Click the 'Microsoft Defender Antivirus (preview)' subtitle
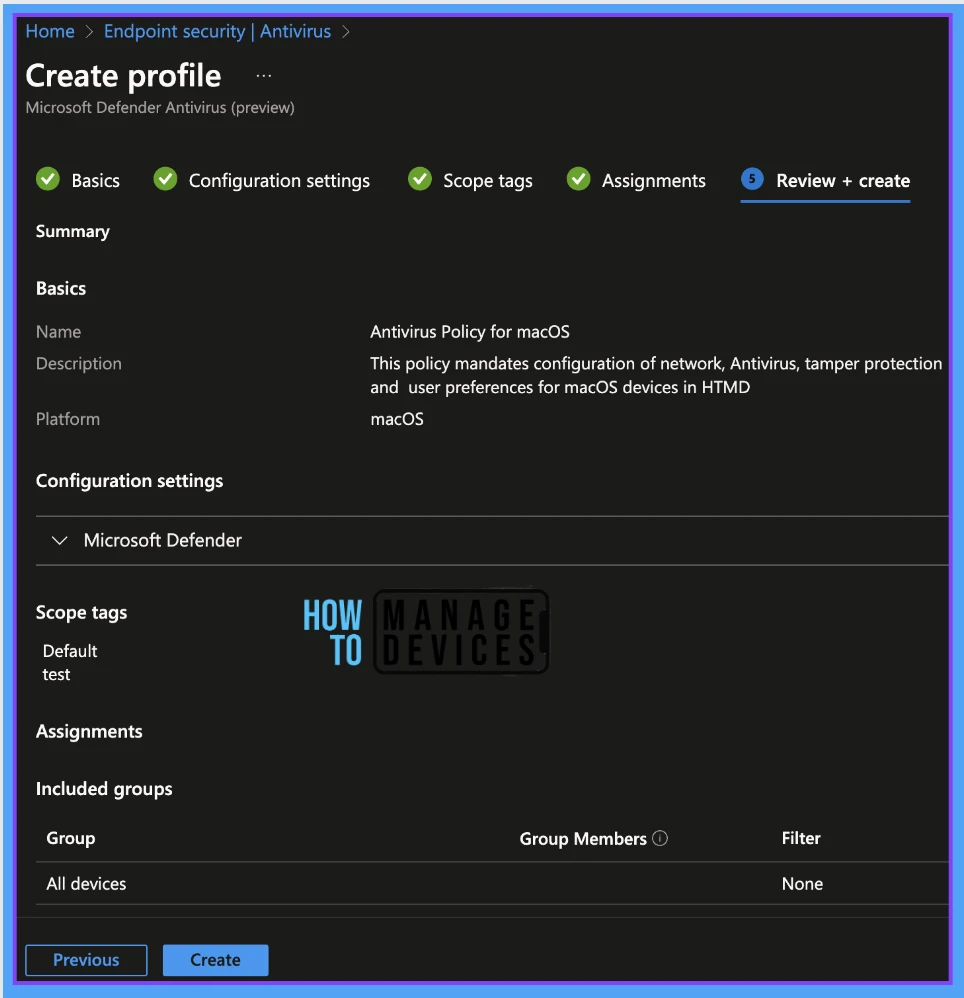 coord(160,108)
